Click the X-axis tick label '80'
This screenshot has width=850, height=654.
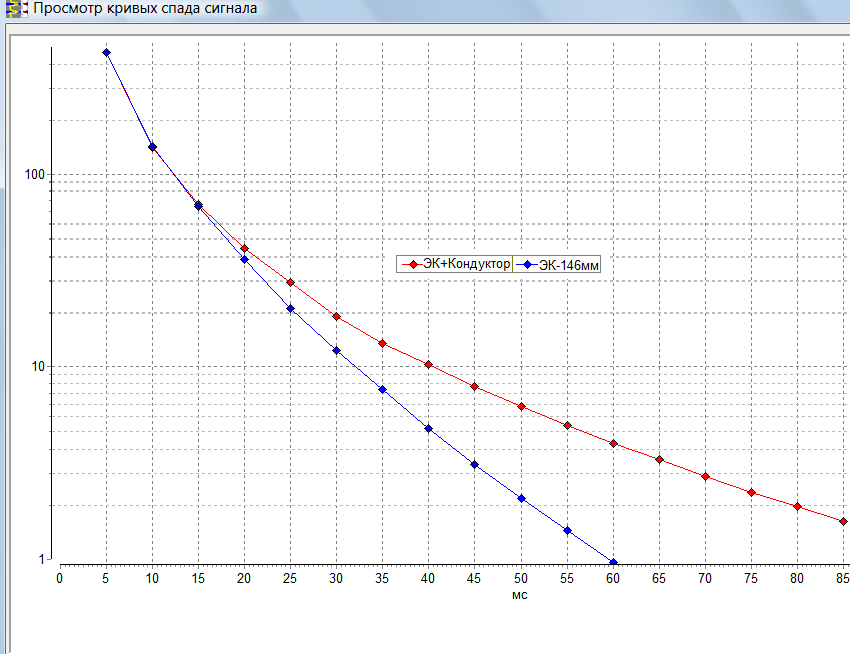click(797, 579)
